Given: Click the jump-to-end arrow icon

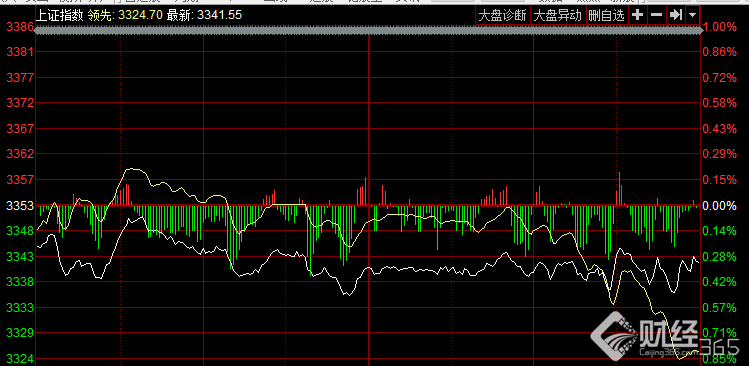Looking at the screenshot, I should click(675, 15).
